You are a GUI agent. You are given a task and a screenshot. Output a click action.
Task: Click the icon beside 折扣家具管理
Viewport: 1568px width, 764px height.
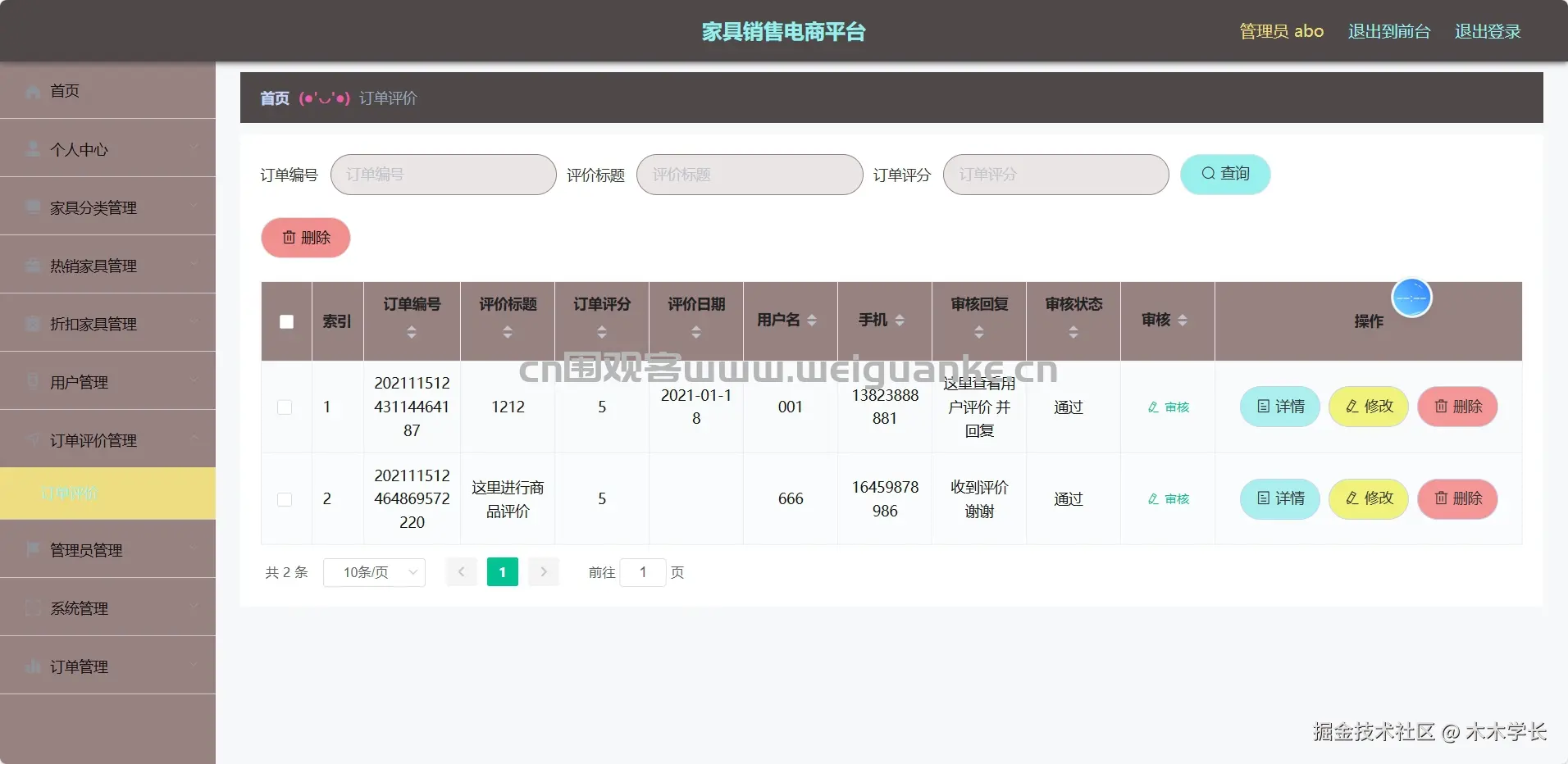(33, 324)
